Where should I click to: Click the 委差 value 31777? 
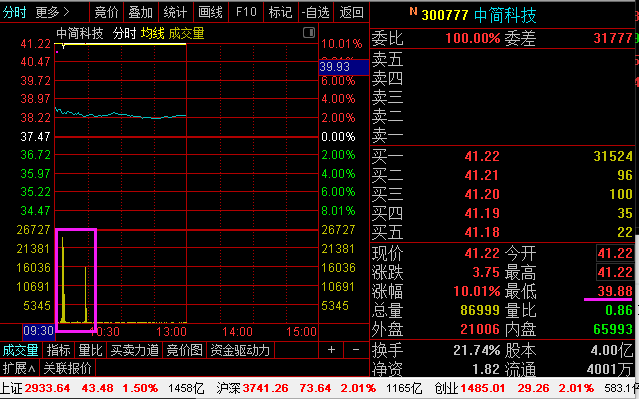click(x=613, y=38)
